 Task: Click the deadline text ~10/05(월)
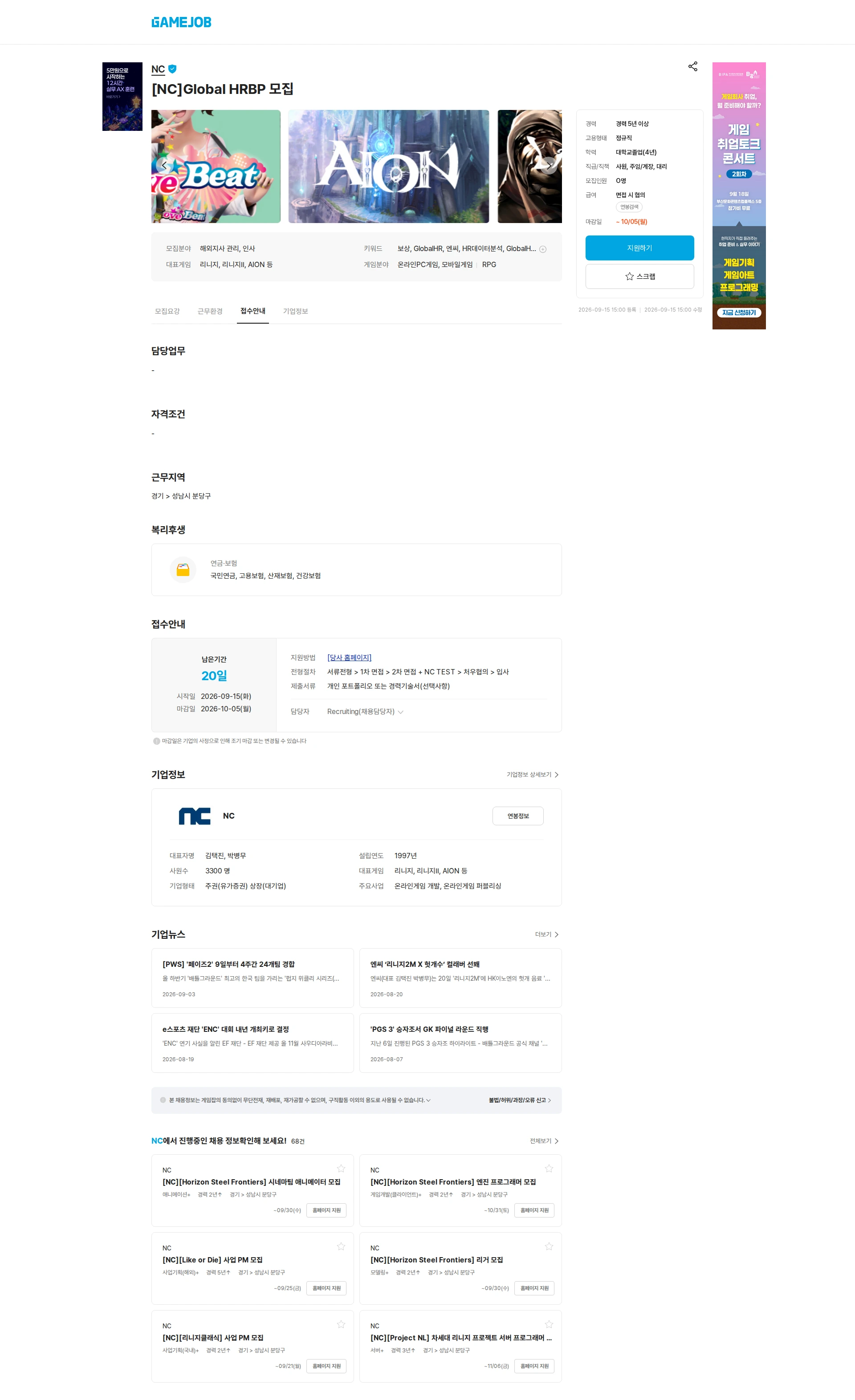631,222
